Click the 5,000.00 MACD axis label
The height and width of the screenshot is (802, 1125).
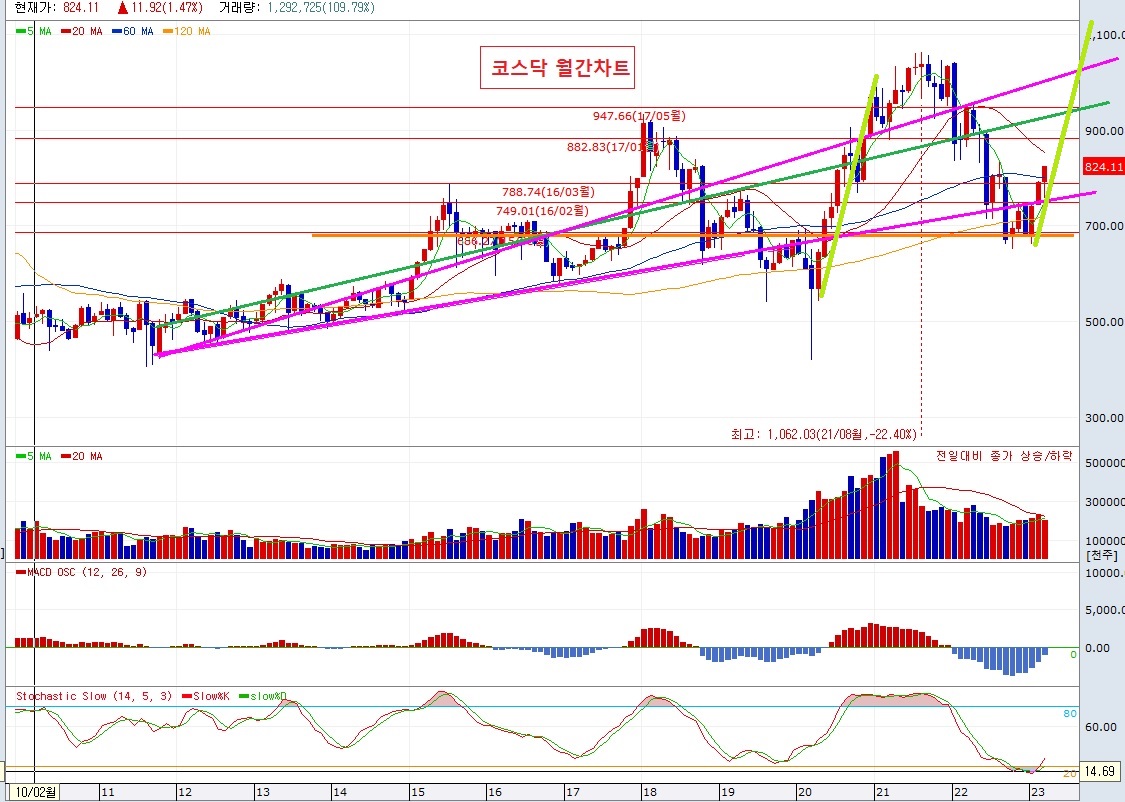(1105, 610)
